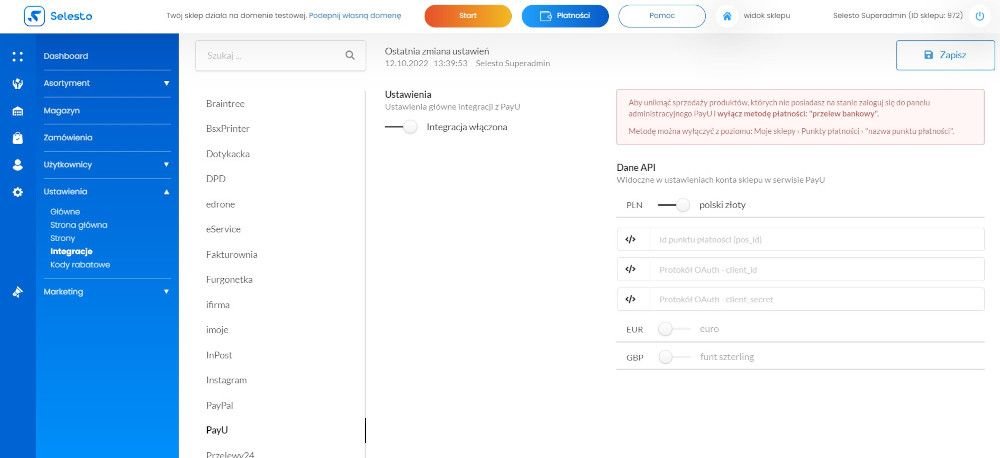Click the Selesto Superadmin account label
The width and height of the screenshot is (1000, 458).
(898, 15)
